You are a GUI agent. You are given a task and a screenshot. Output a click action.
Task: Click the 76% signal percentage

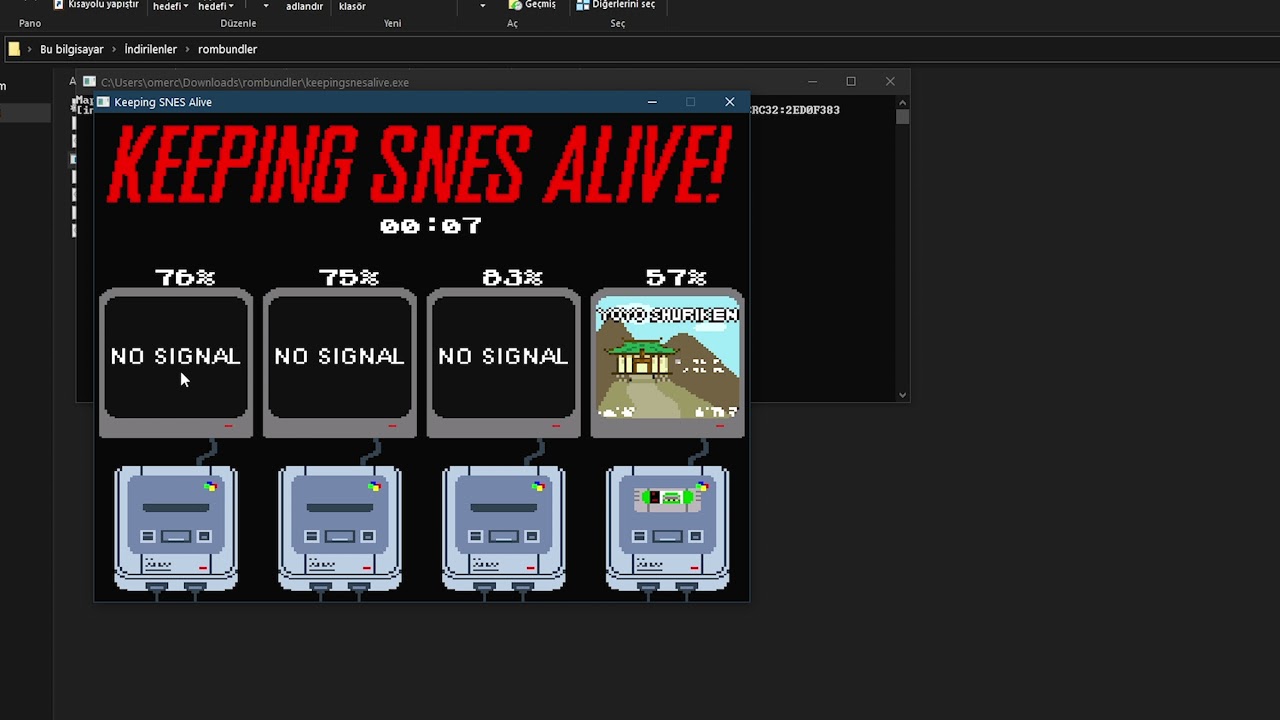click(185, 277)
